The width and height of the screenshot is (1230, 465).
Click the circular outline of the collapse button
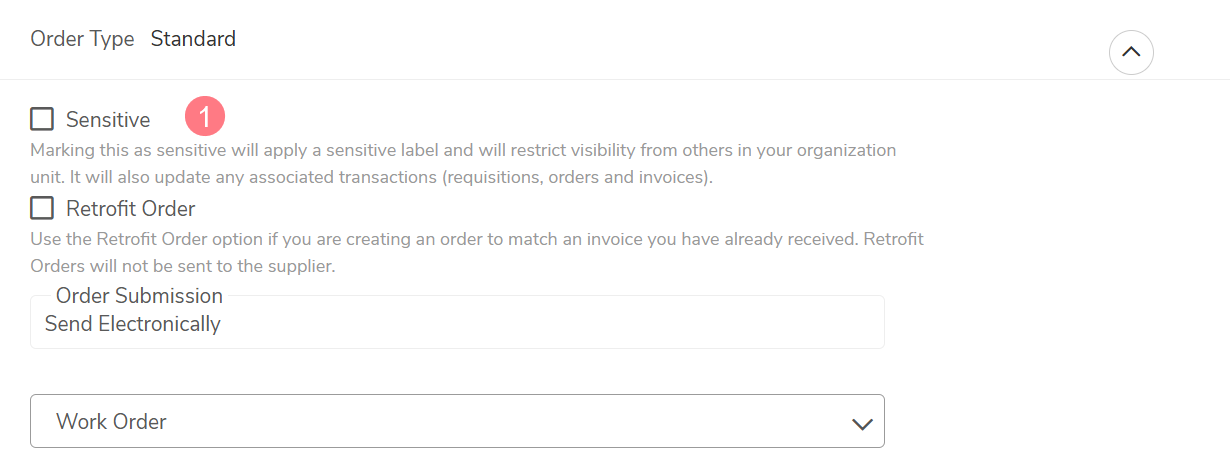(x=1131, y=52)
